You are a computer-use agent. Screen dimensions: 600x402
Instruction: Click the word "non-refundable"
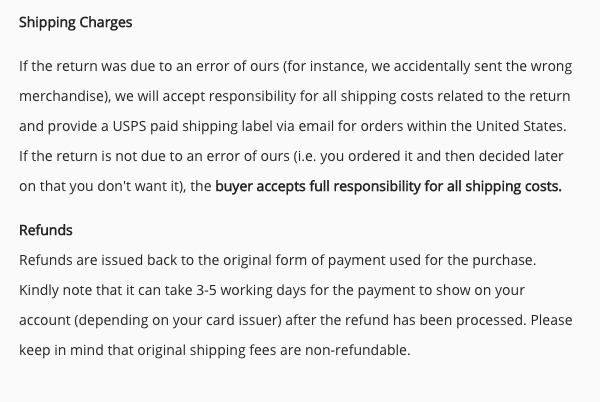357,351
